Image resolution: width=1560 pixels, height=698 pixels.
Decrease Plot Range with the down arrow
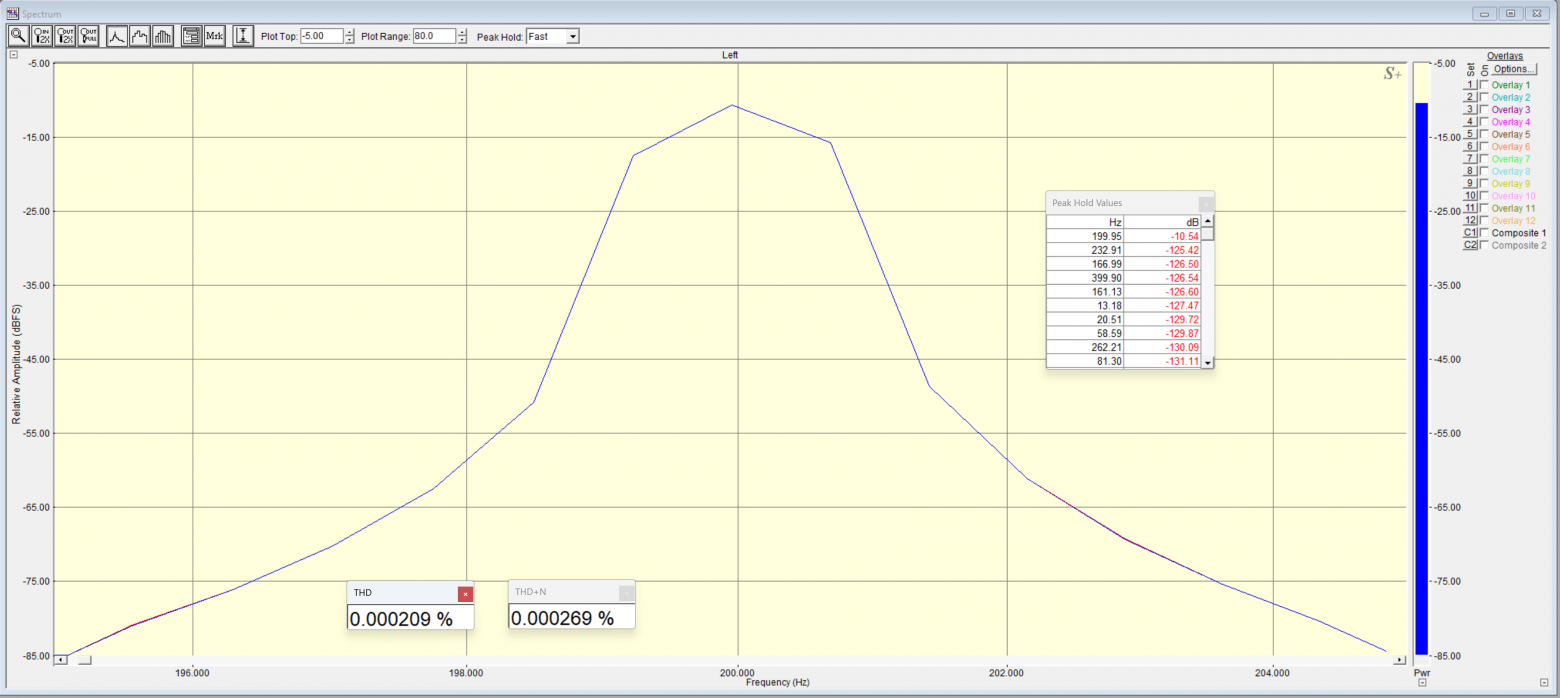point(462,40)
